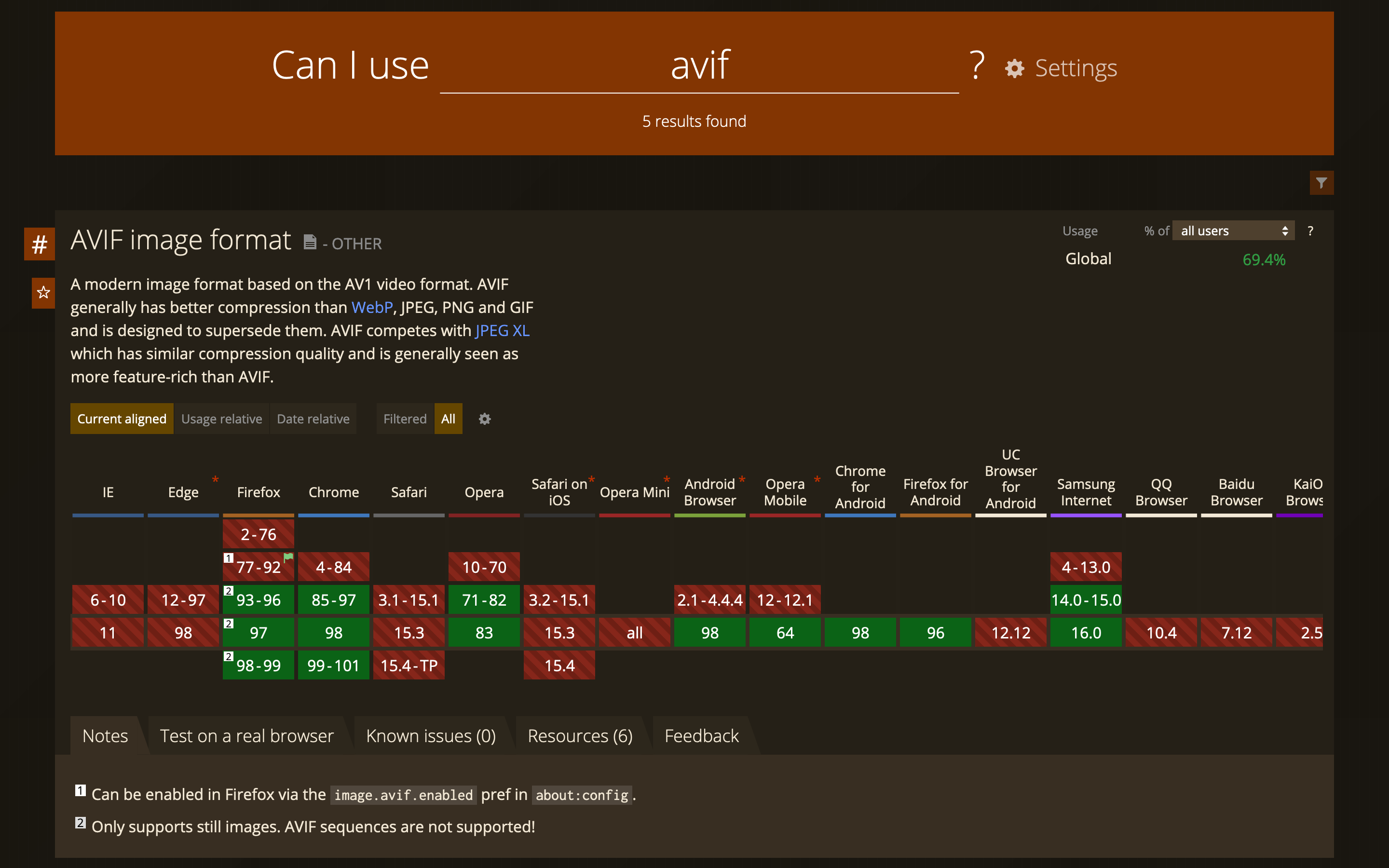
Task: Follow the WebP link in description
Action: point(372,307)
